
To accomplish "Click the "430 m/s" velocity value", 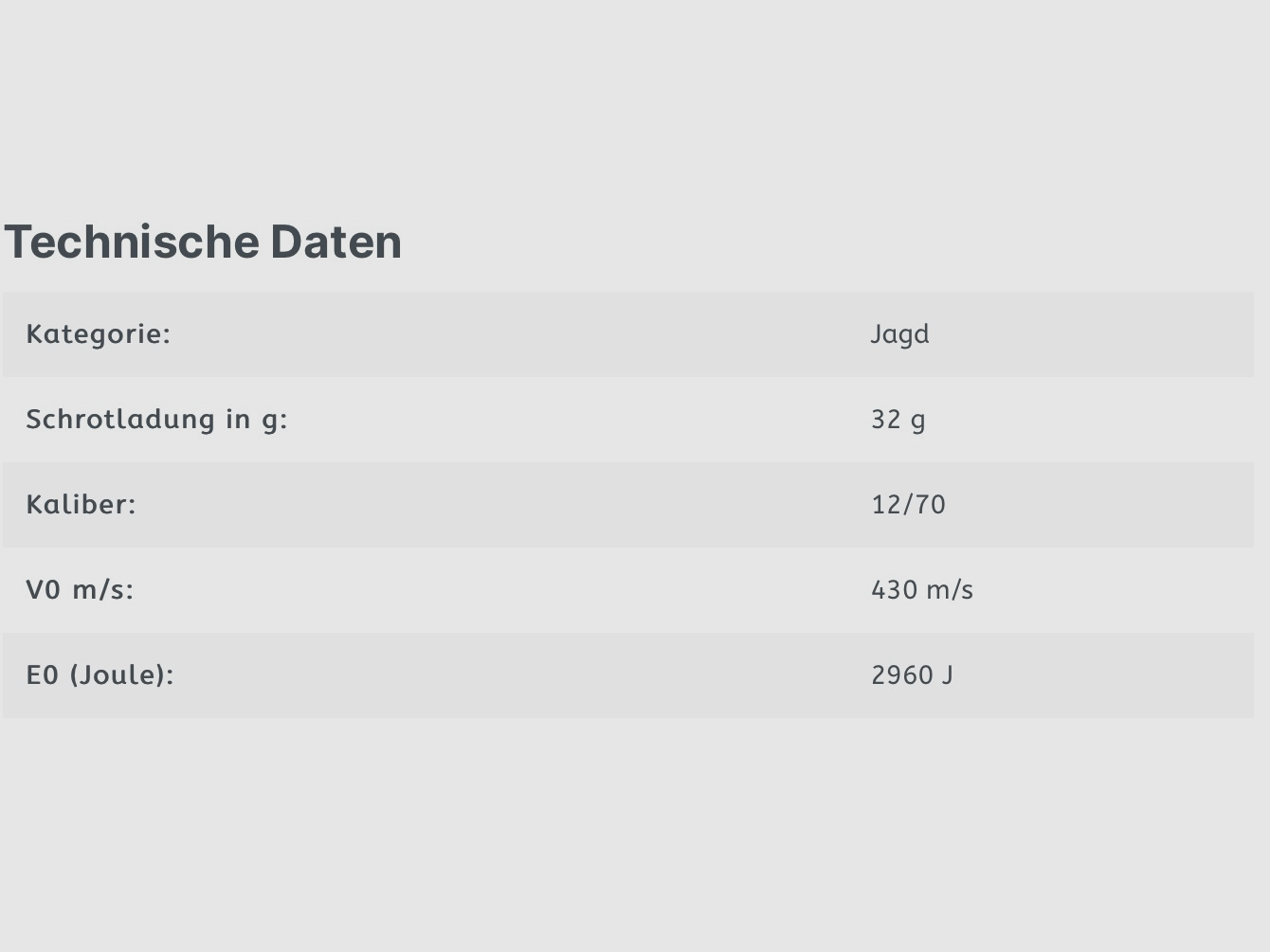I will [921, 590].
